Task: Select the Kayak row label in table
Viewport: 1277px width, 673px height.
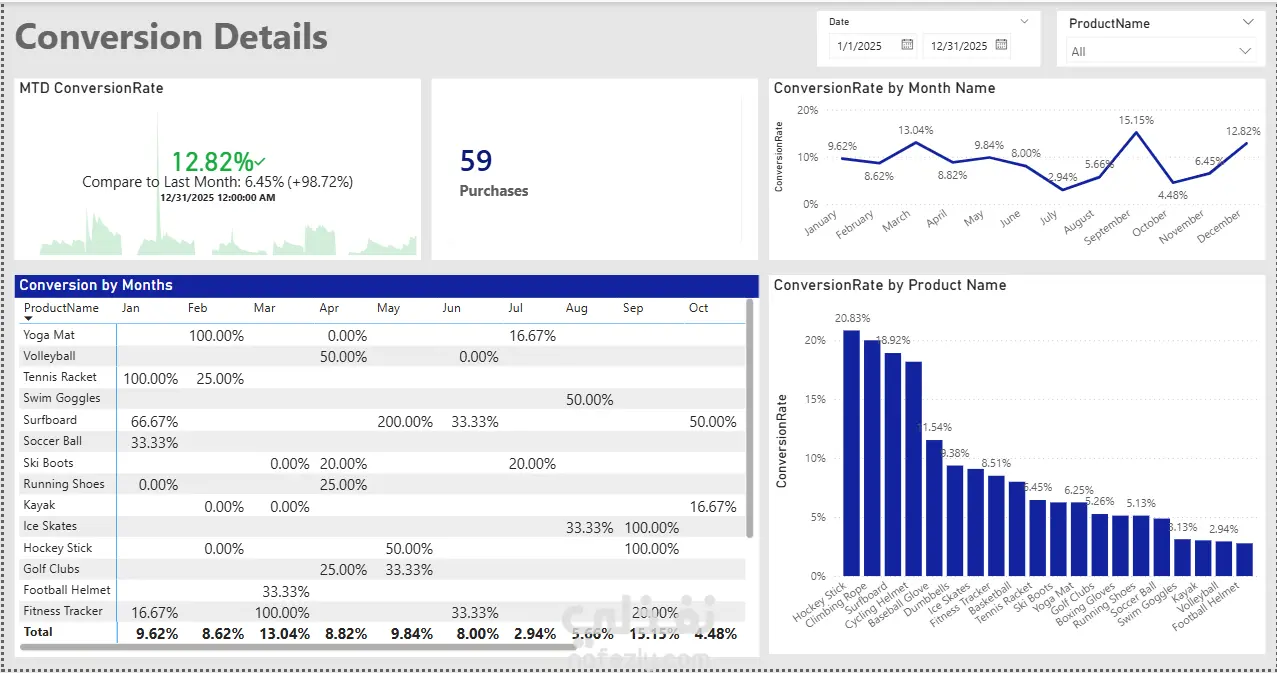Action: [39, 505]
